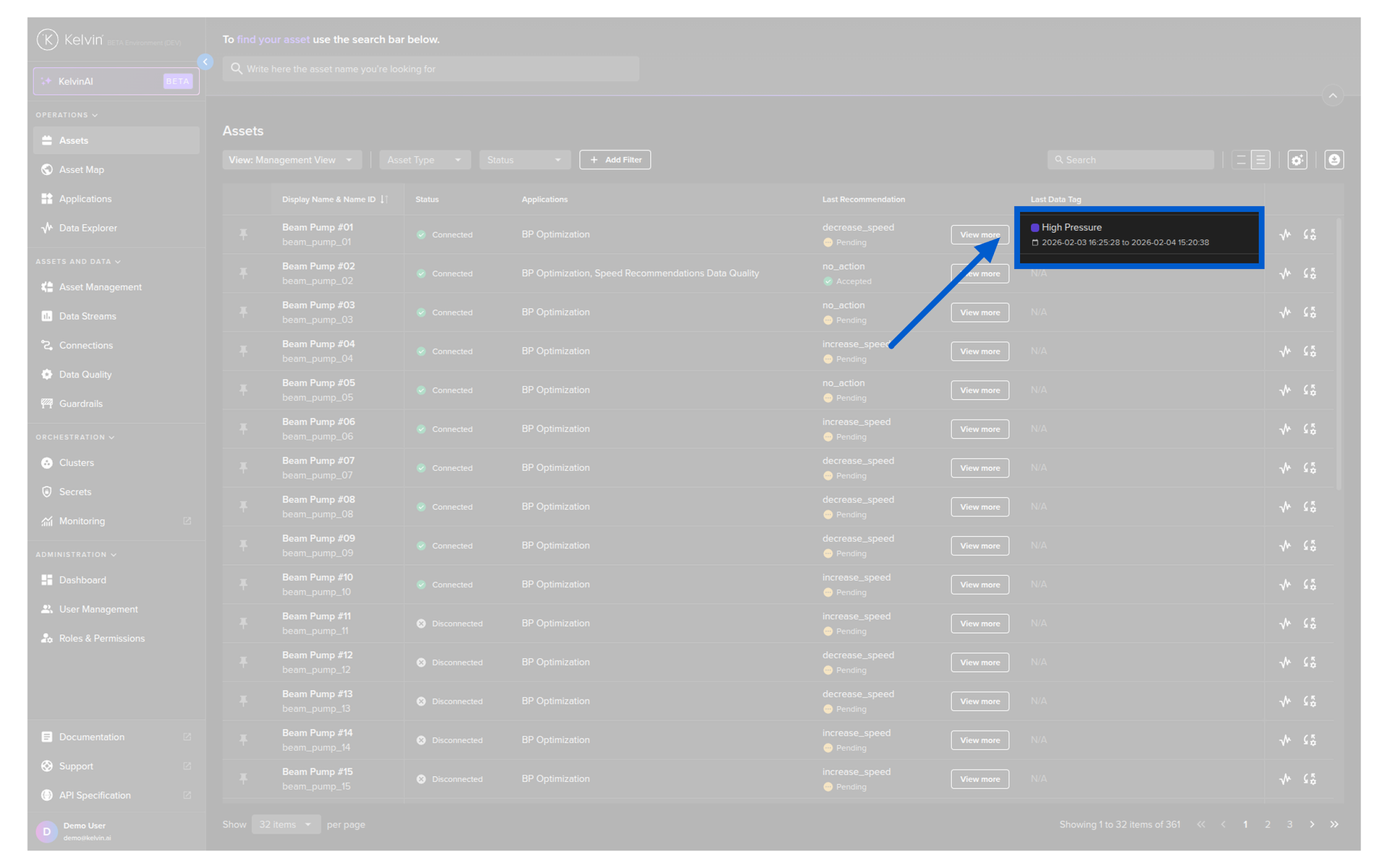
Task: Pin the Beam Pump #10 asset
Action: [244, 584]
